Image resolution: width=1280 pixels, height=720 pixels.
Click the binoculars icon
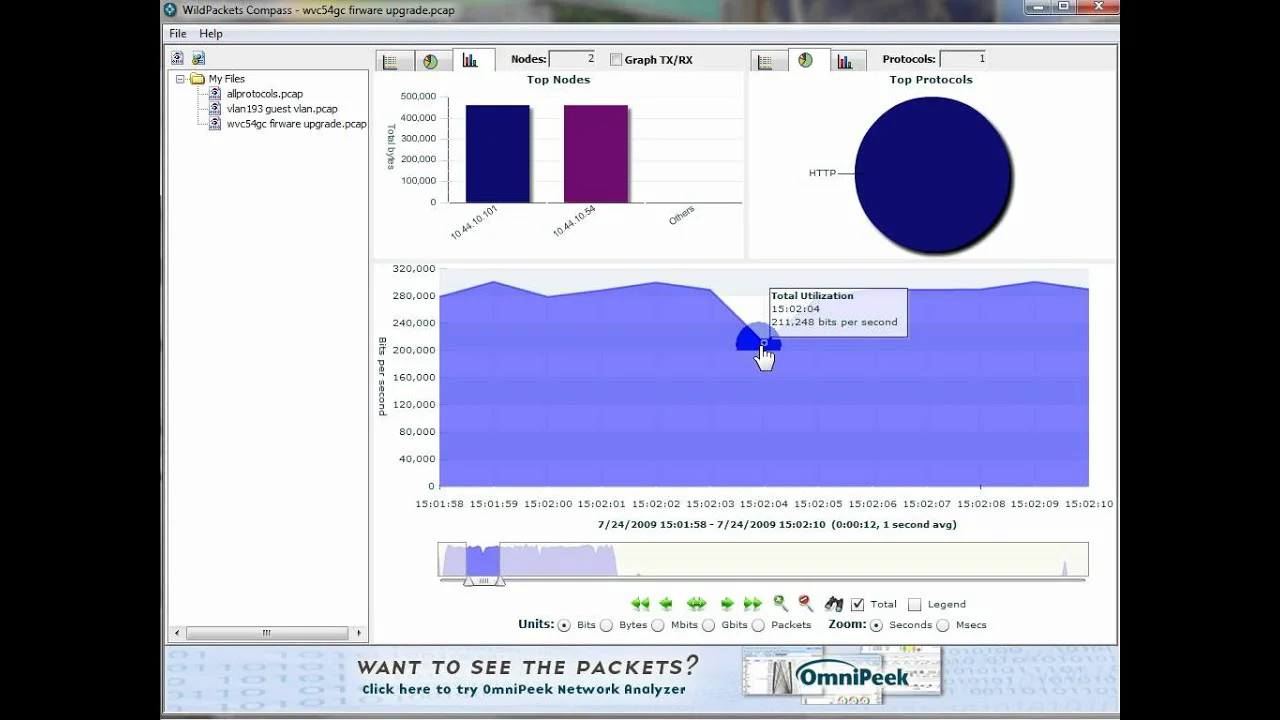tap(833, 604)
